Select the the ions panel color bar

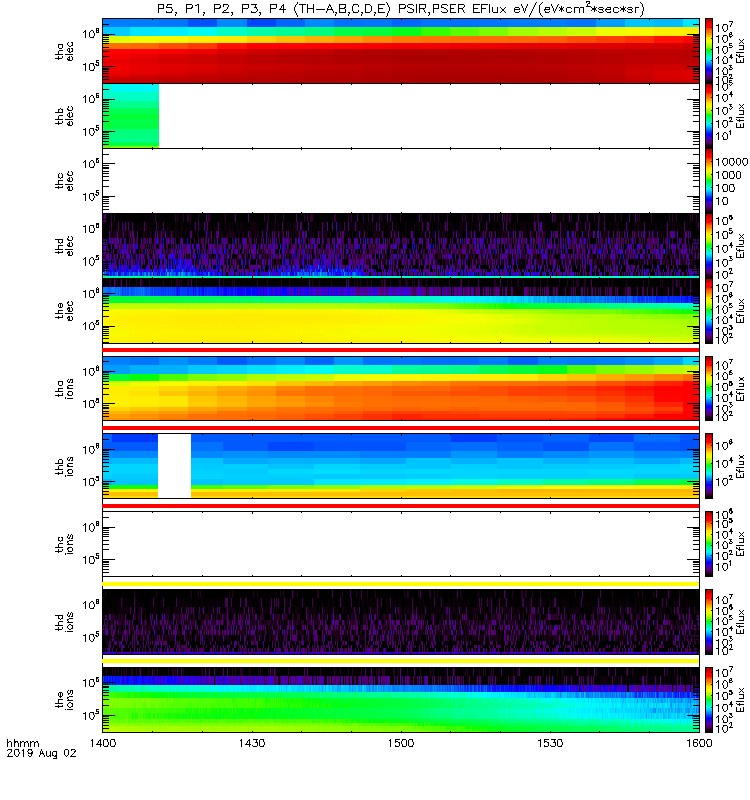coord(709,699)
